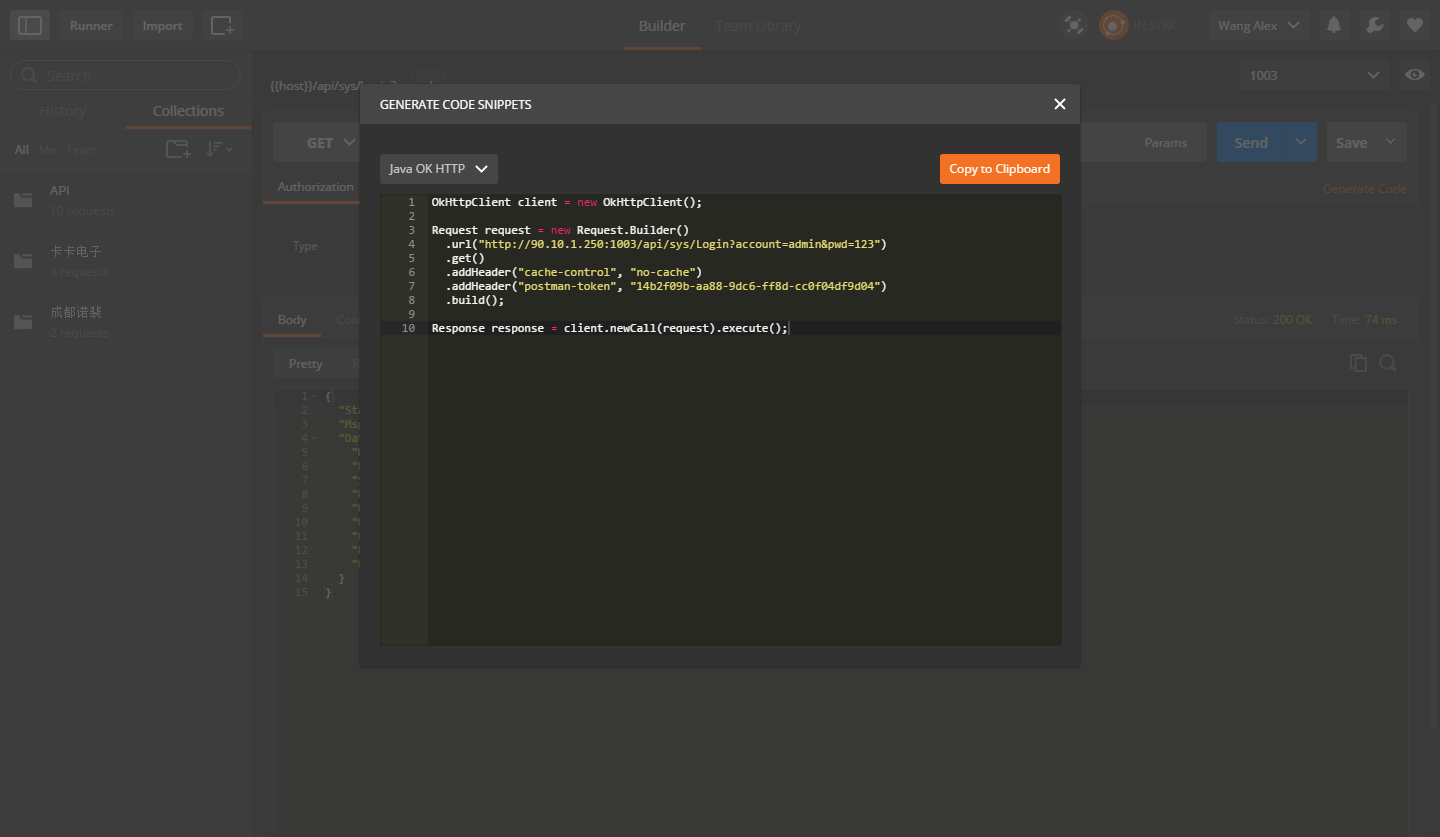Copy the code snippet to clipboard

(999, 169)
